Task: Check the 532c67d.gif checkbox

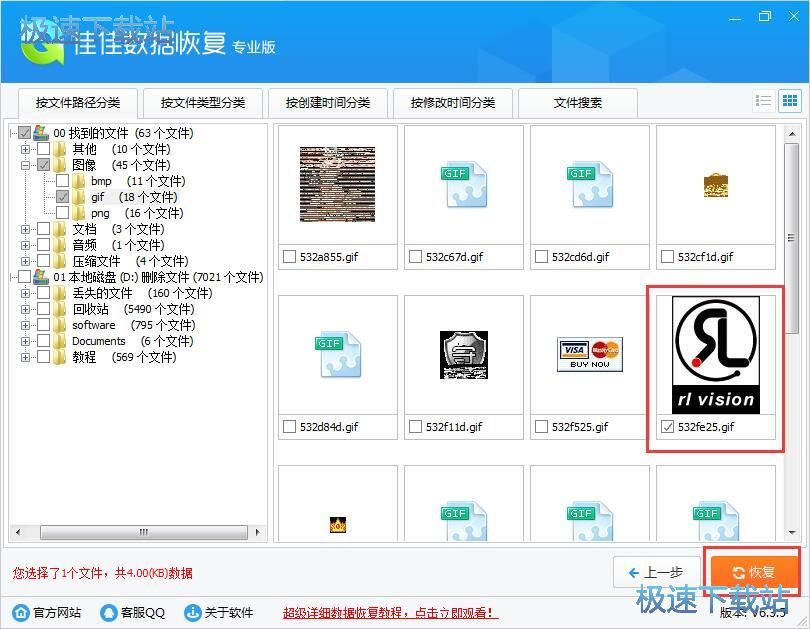Action: [x=415, y=257]
